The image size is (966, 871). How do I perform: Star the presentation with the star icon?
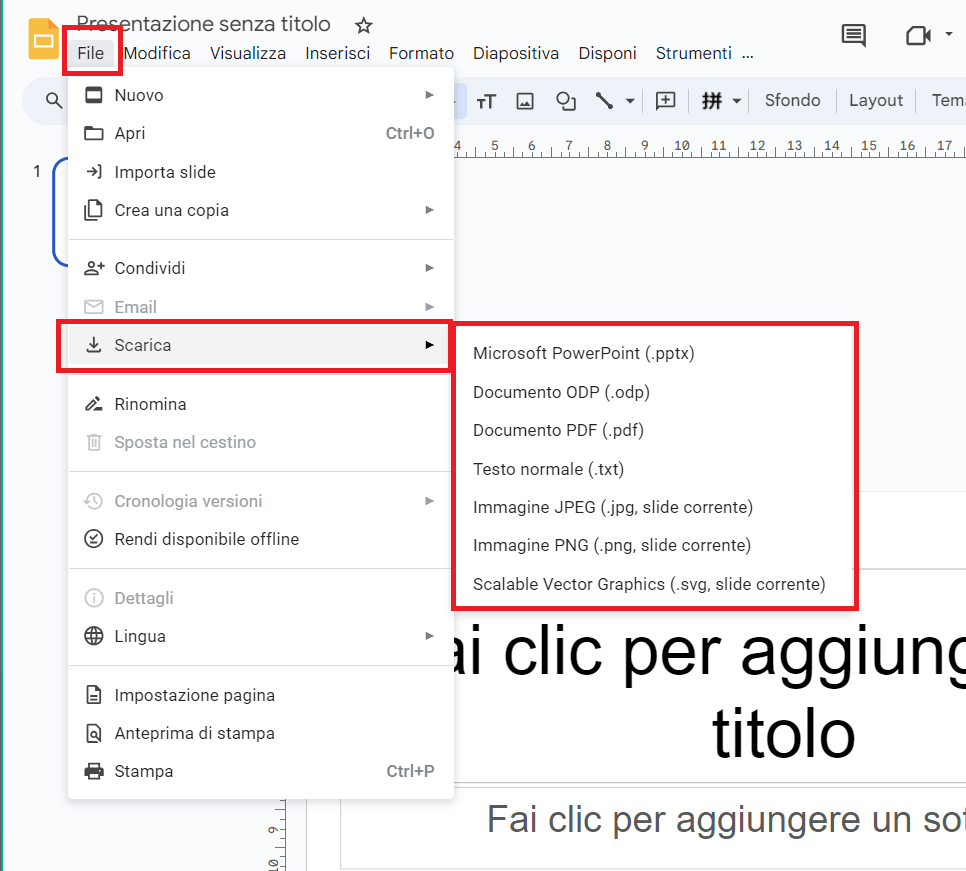(363, 25)
